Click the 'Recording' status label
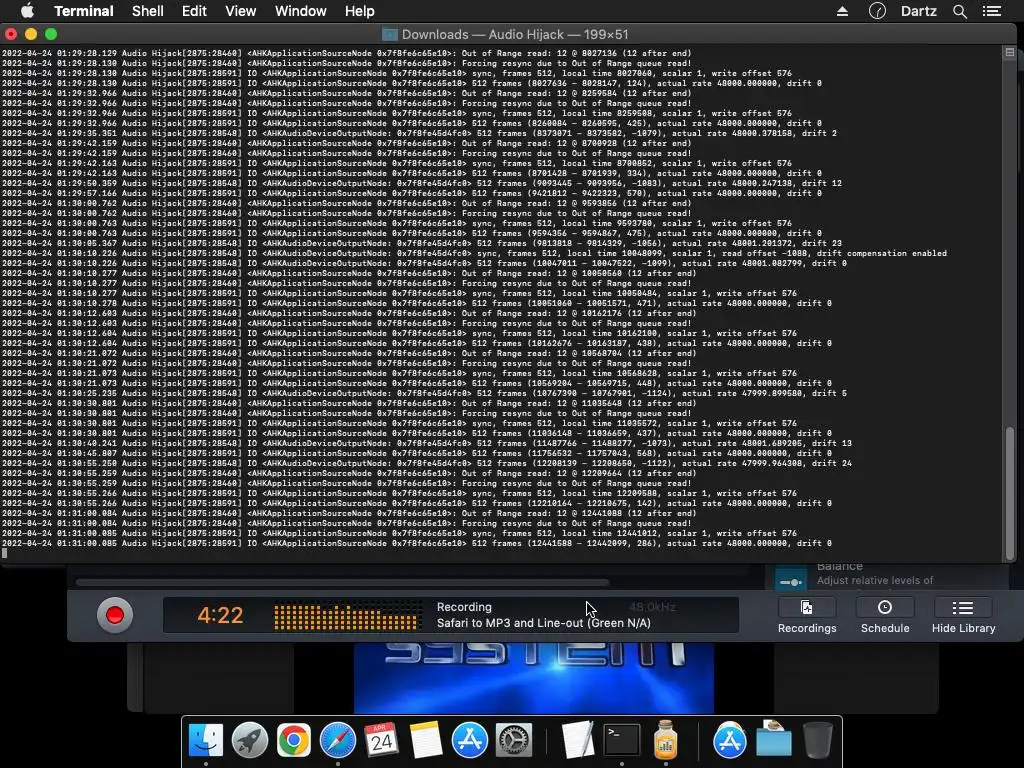Screen dimensions: 1024x768 point(464,607)
